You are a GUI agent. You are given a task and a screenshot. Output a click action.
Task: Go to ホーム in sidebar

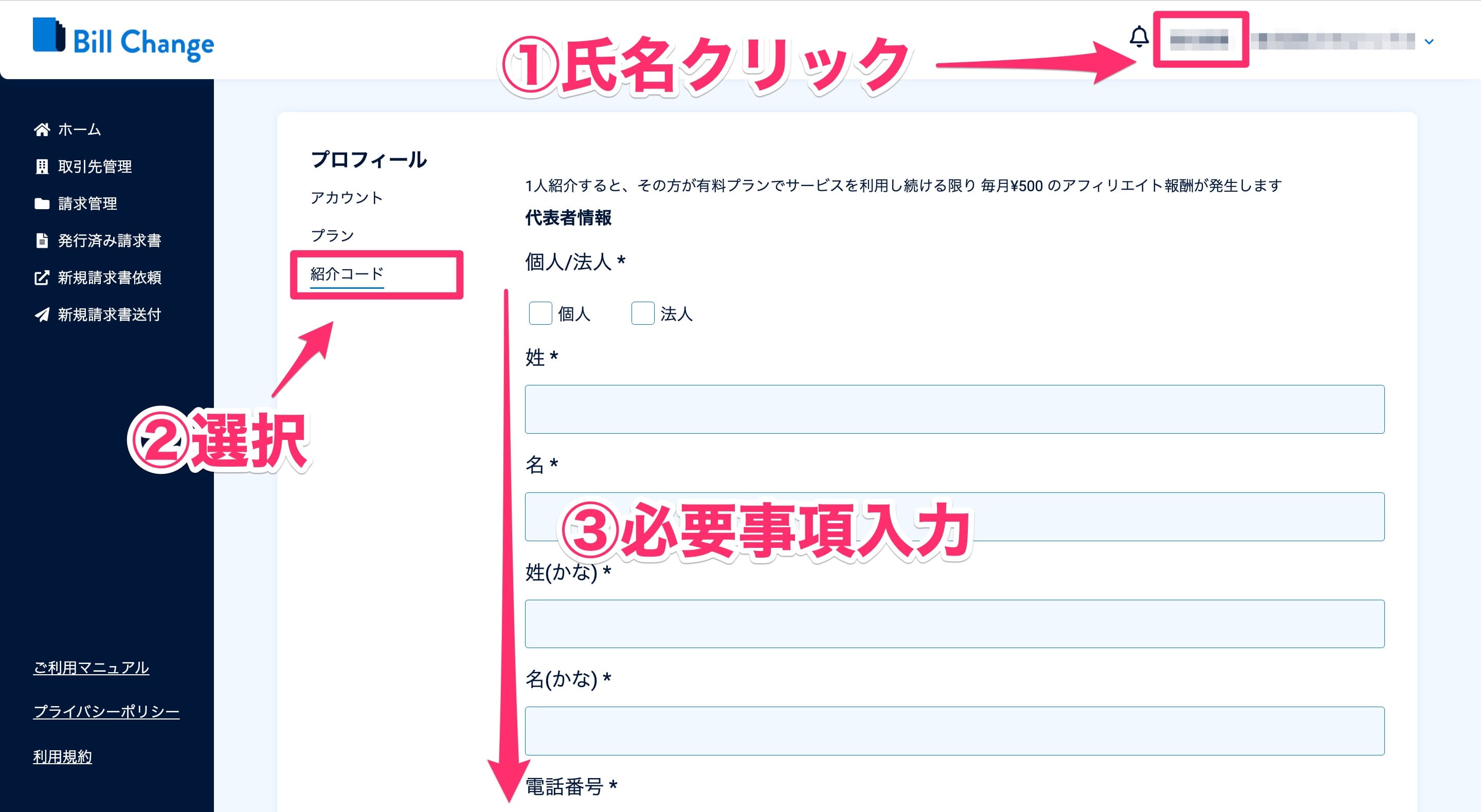point(79,130)
